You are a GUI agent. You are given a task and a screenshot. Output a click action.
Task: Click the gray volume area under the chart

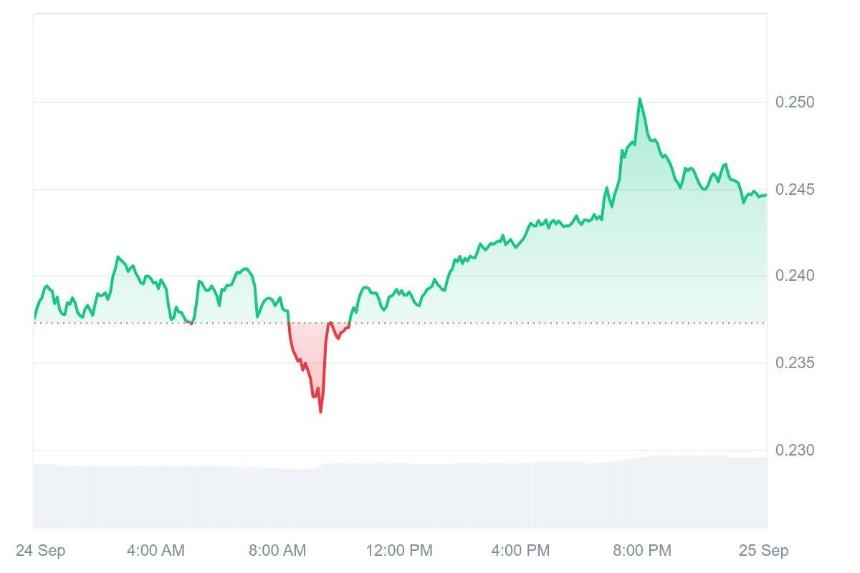400,495
